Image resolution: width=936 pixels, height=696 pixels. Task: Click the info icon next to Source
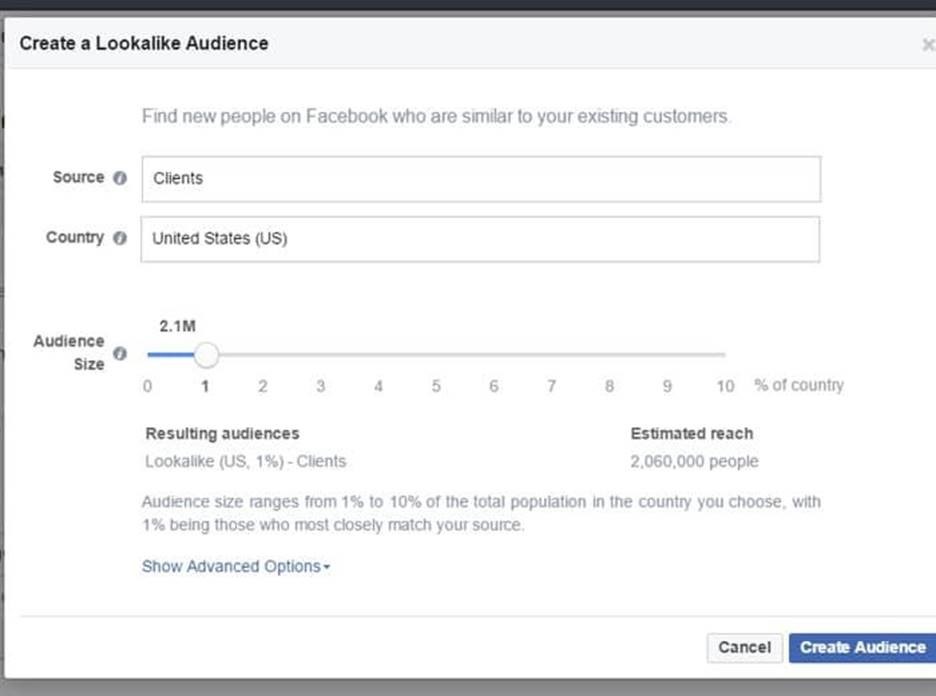[120, 178]
